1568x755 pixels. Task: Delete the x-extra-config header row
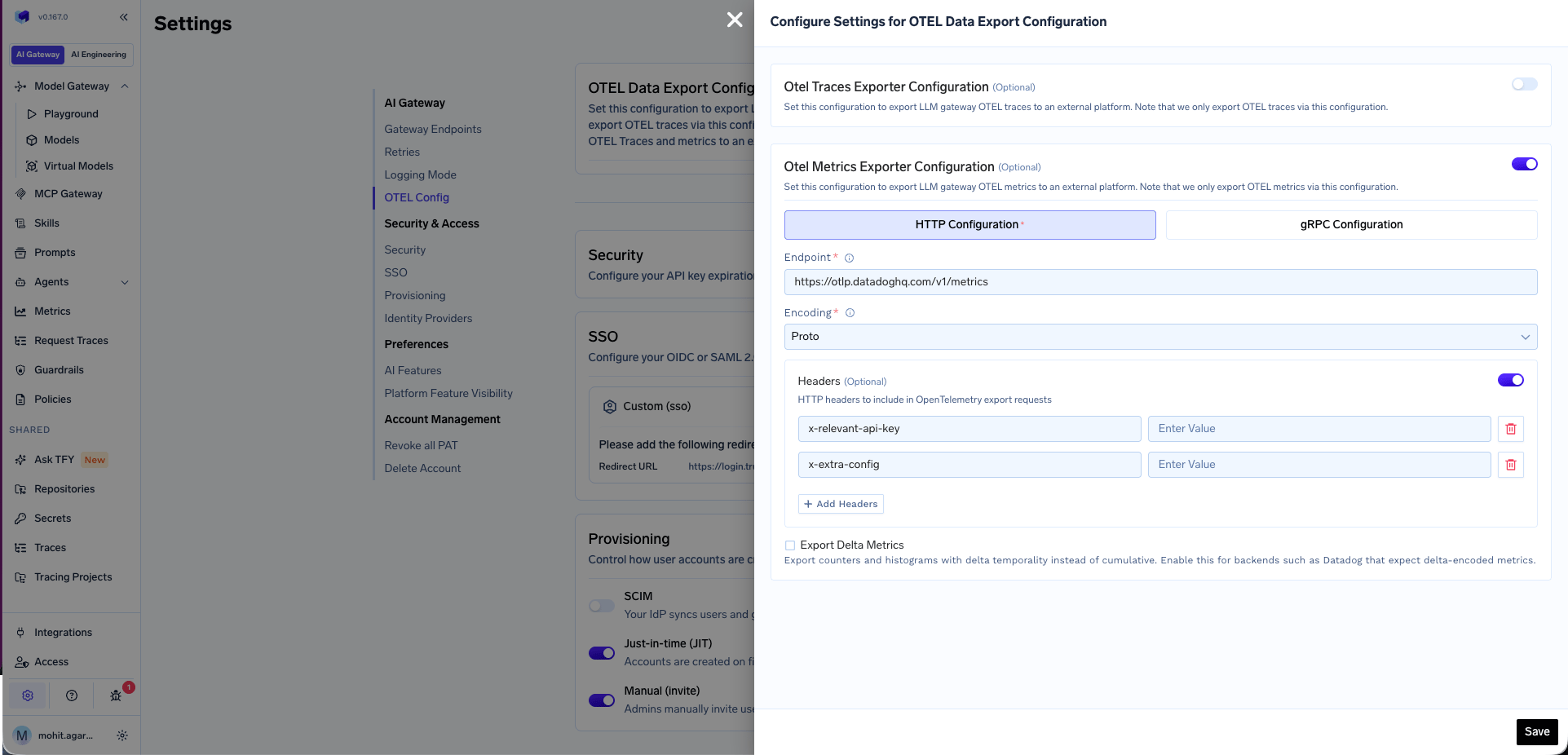(x=1511, y=465)
